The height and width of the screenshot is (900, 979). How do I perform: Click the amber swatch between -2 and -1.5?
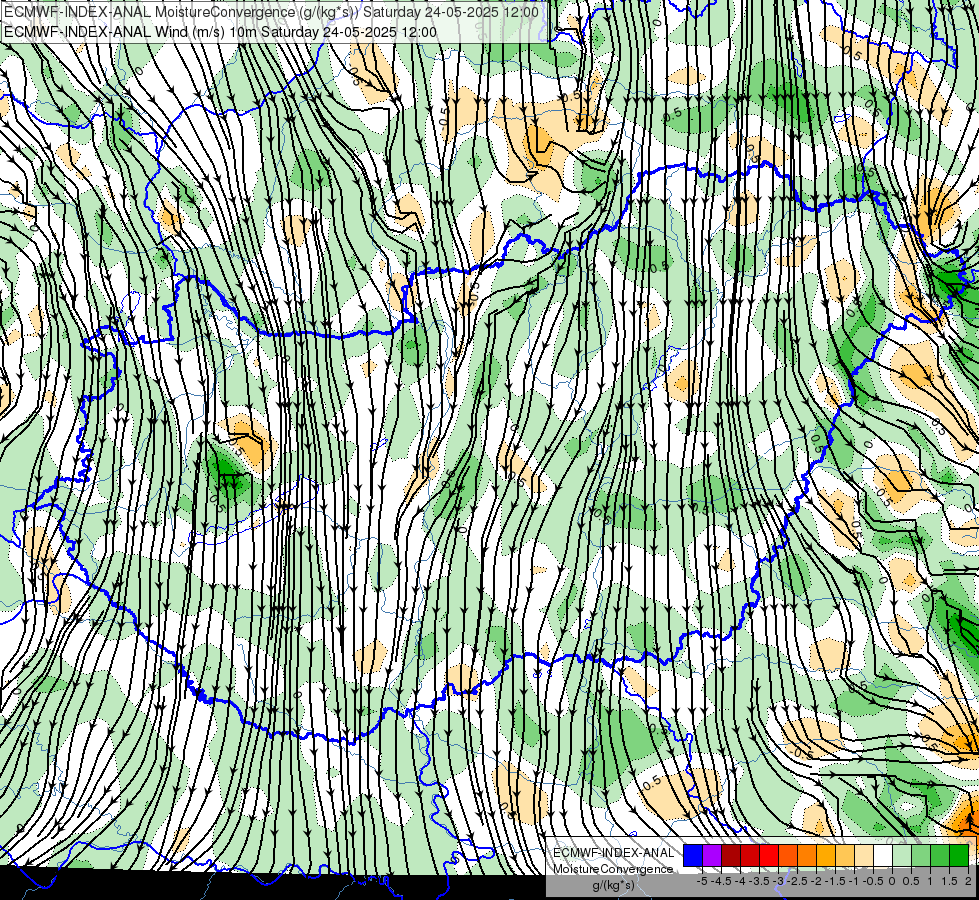point(826,855)
